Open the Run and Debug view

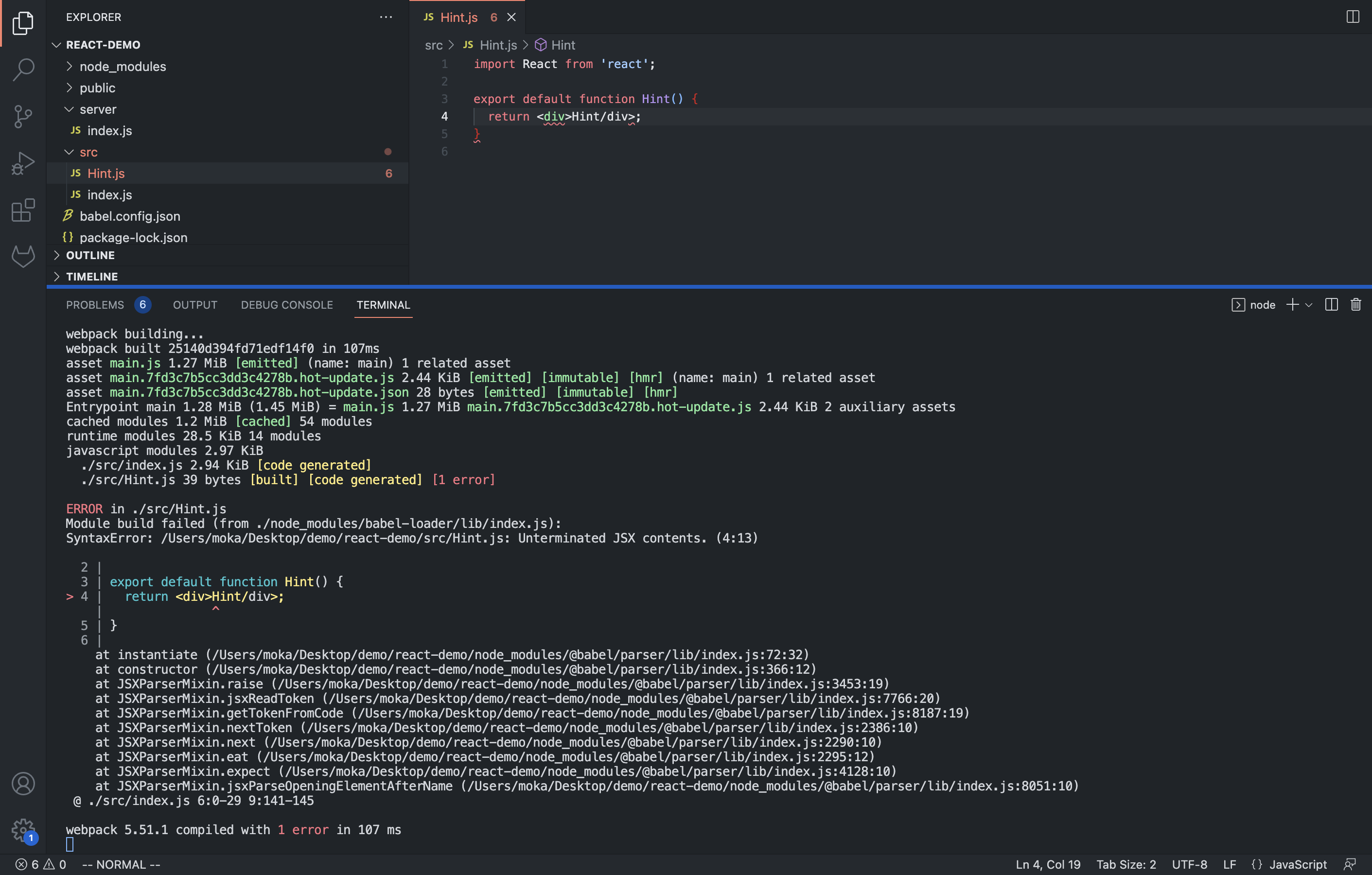click(x=23, y=163)
